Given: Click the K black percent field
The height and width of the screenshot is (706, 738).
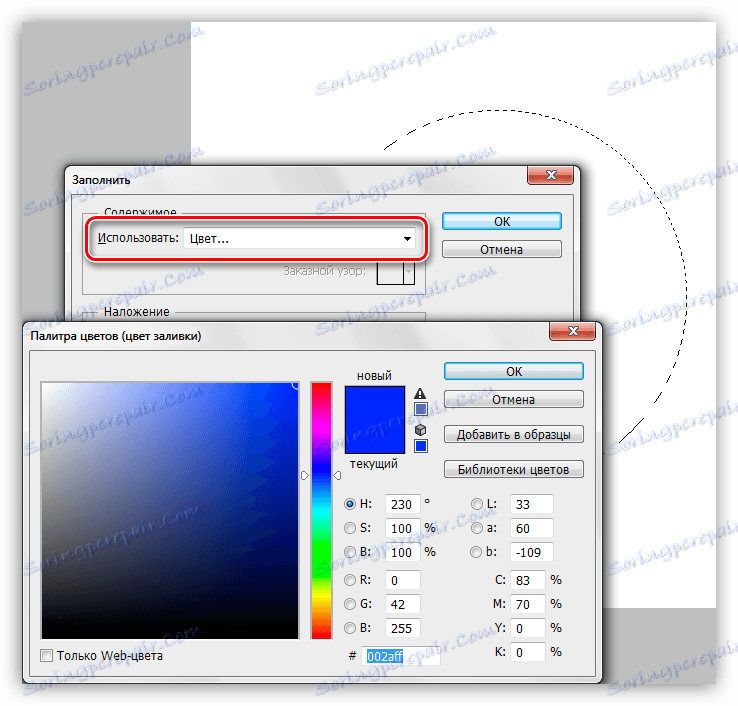Looking at the screenshot, I should click(528, 652).
